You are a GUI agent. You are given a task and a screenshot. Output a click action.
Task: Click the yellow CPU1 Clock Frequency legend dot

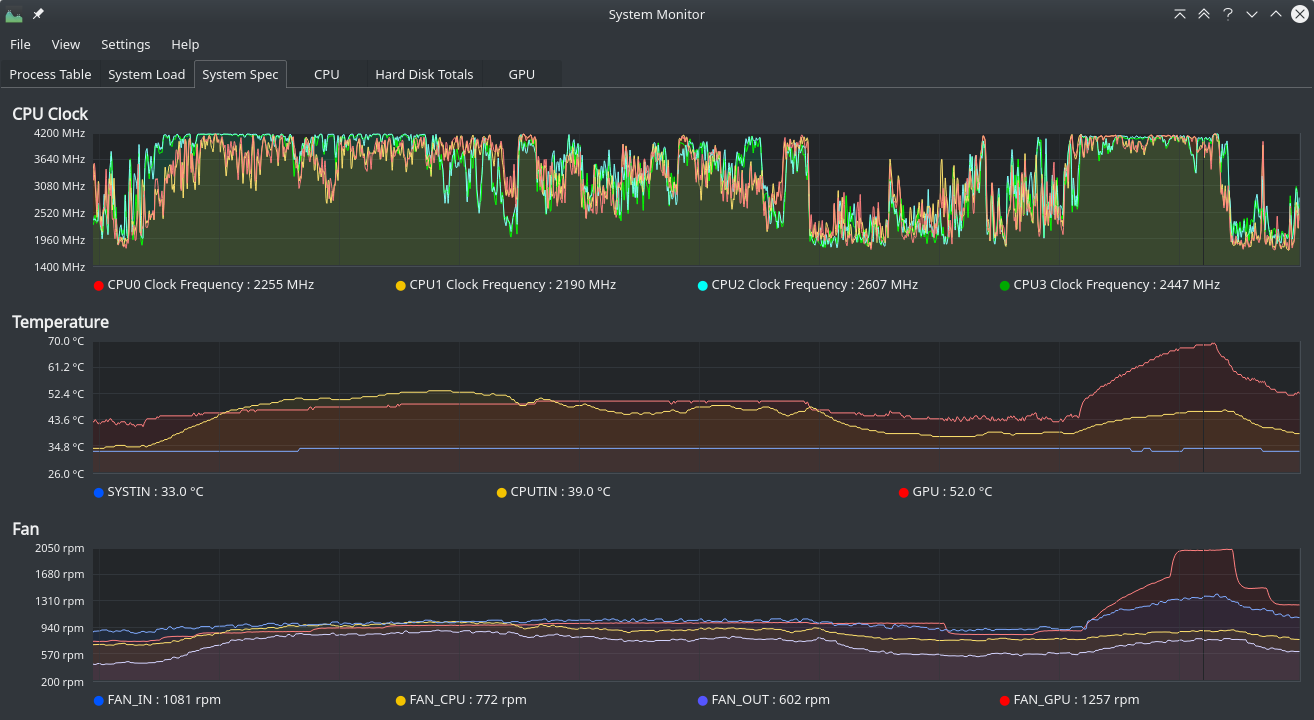(x=401, y=286)
